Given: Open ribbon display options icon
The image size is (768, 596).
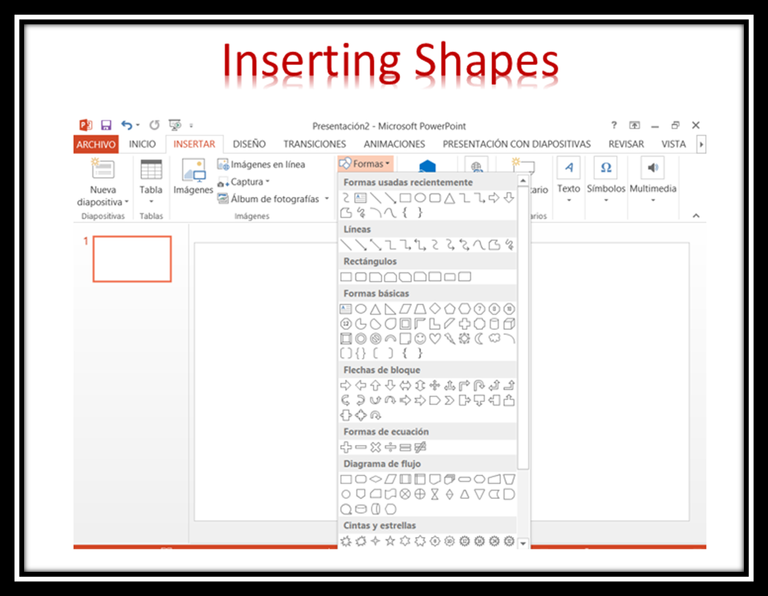Looking at the screenshot, I should click(634, 125).
